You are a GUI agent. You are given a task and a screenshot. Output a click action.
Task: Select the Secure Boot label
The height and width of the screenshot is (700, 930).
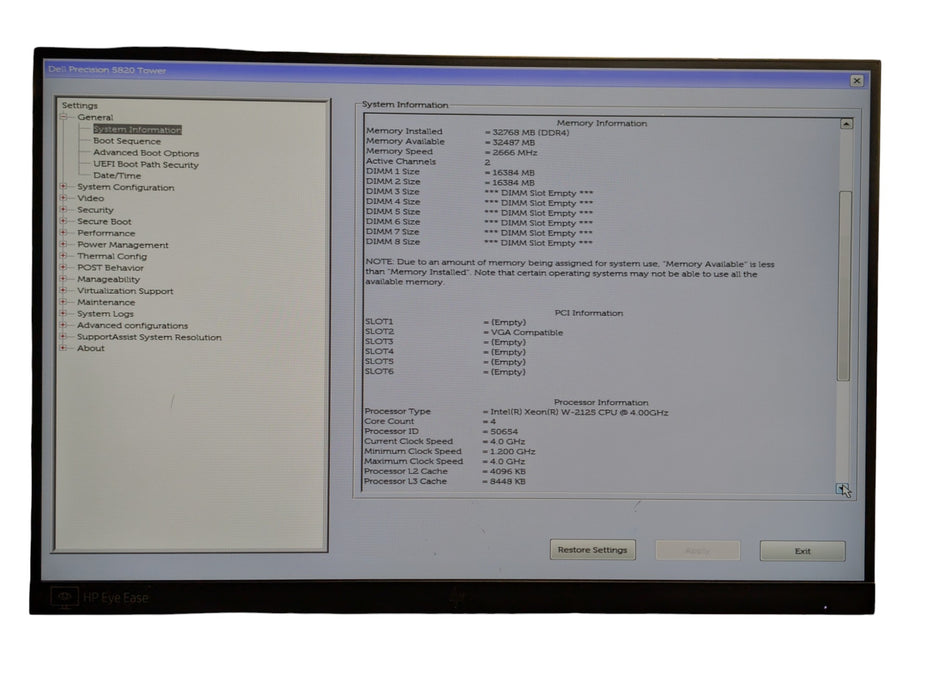coord(104,221)
